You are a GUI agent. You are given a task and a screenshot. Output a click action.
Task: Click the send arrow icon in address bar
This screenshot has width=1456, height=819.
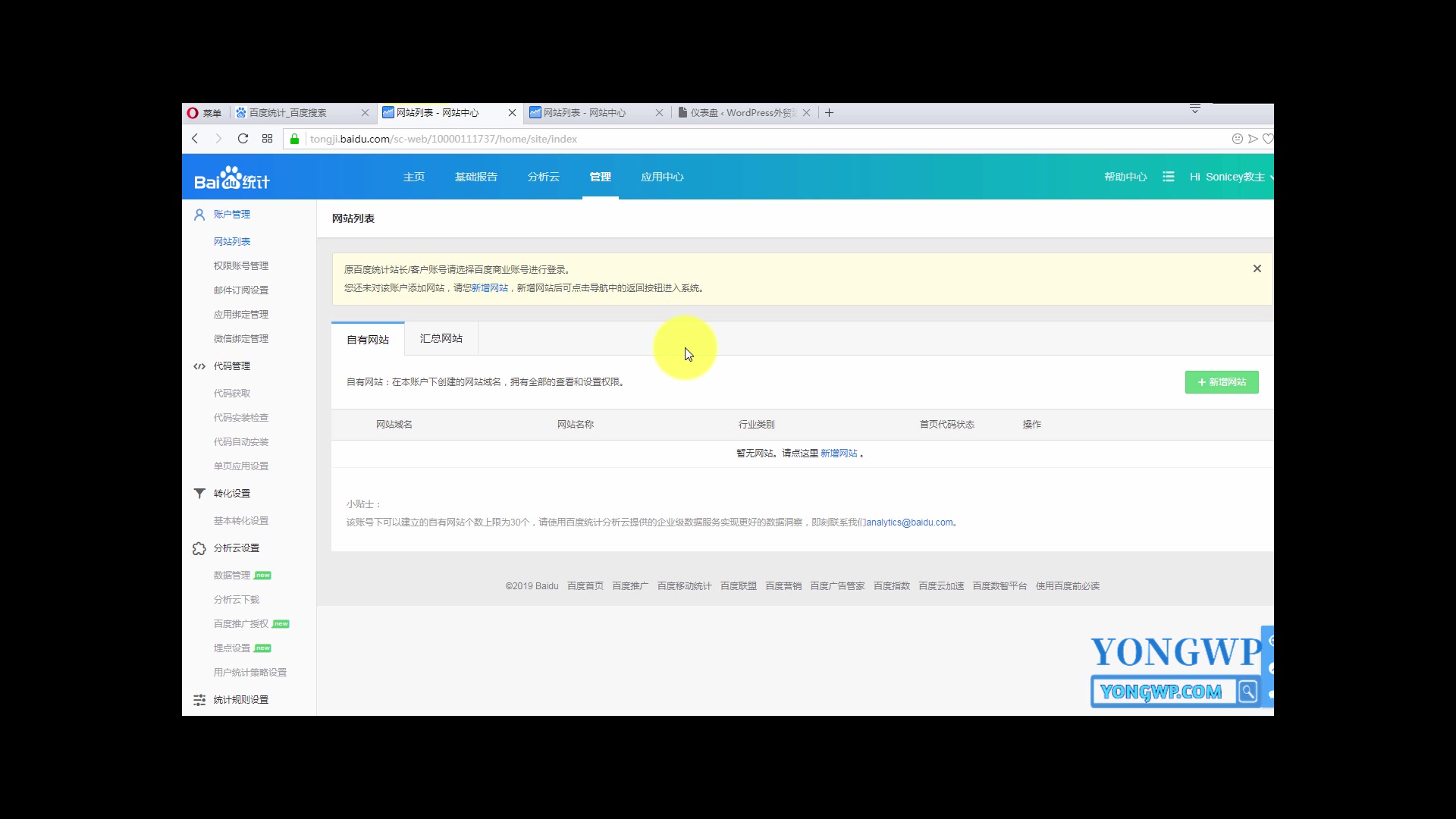[x=1254, y=139]
